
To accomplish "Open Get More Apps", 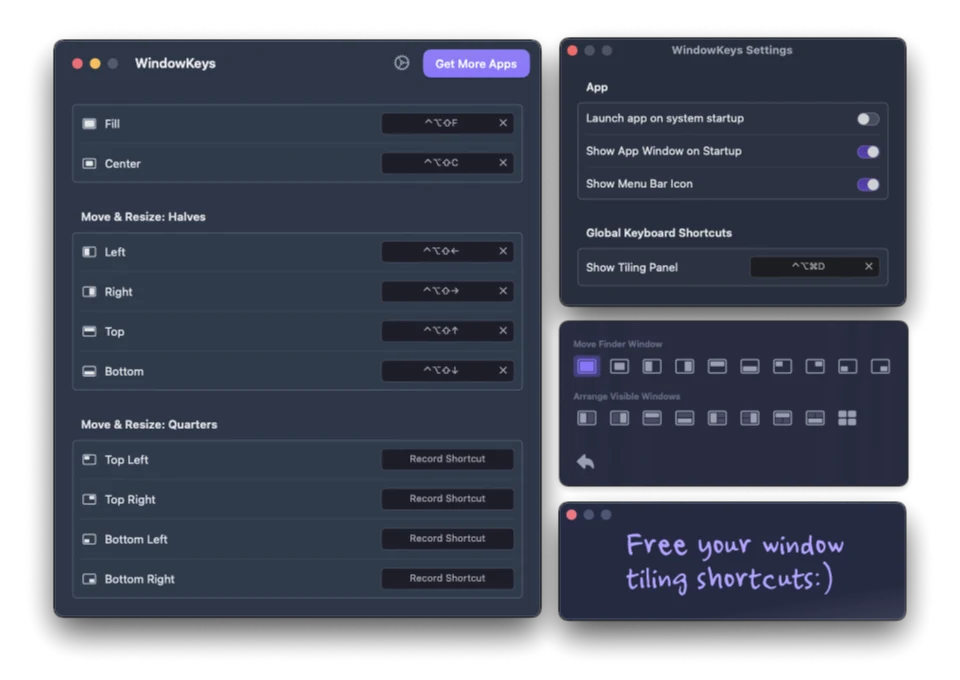I will tap(476, 64).
